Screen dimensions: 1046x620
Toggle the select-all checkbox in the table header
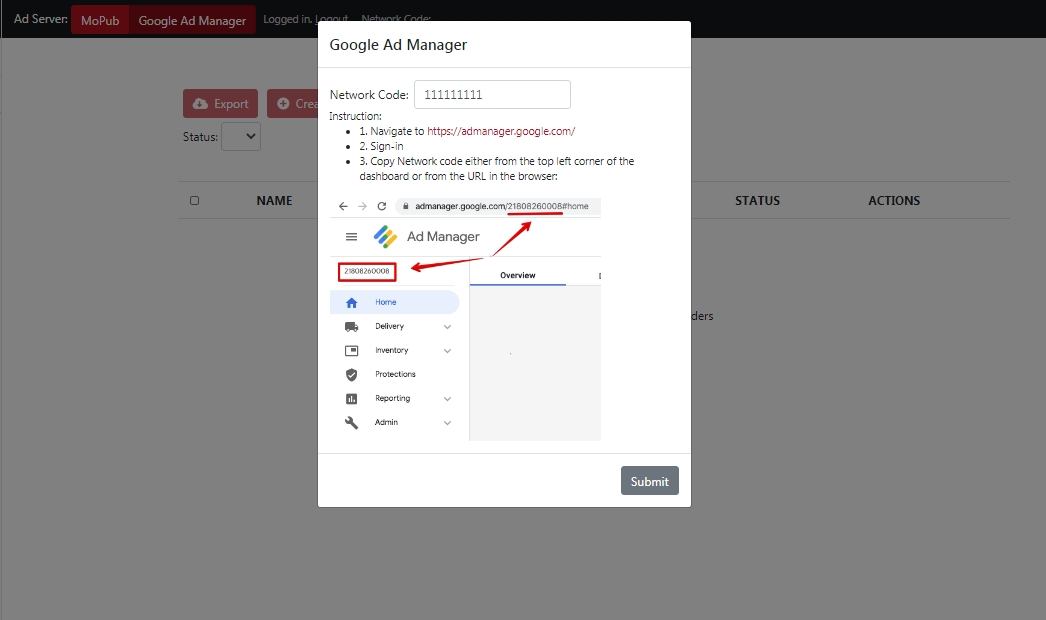pos(194,200)
